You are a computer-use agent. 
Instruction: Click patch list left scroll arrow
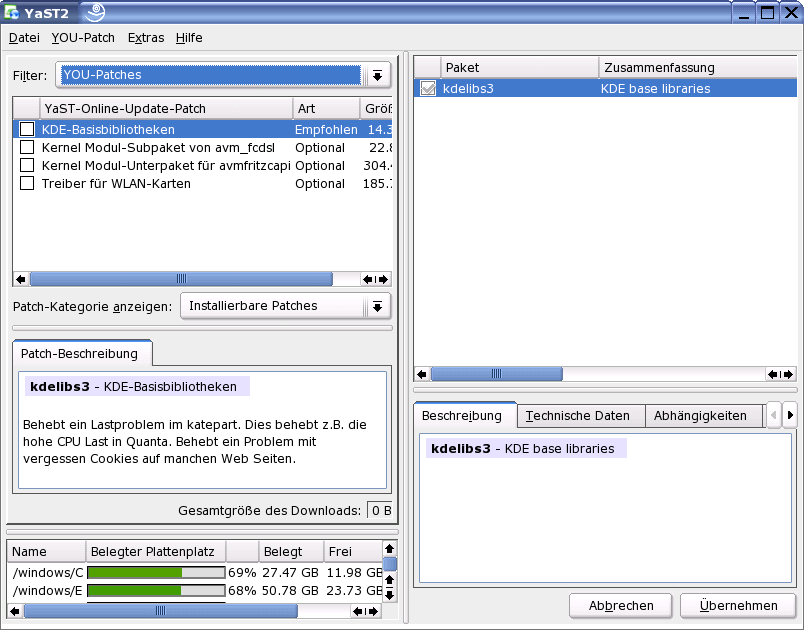21,279
